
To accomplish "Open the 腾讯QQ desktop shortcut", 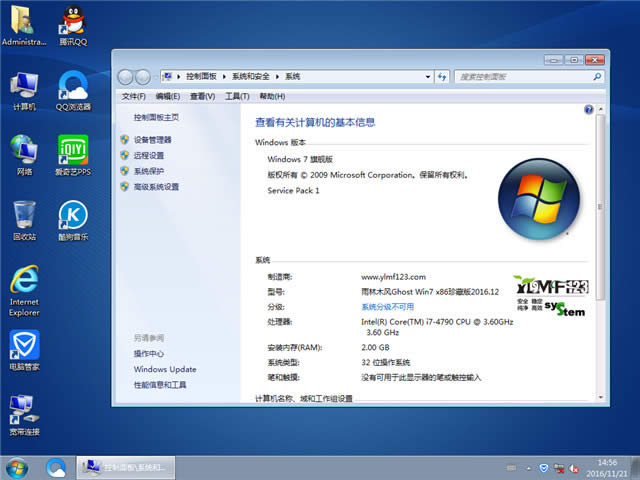I will pyautogui.click(x=72, y=22).
